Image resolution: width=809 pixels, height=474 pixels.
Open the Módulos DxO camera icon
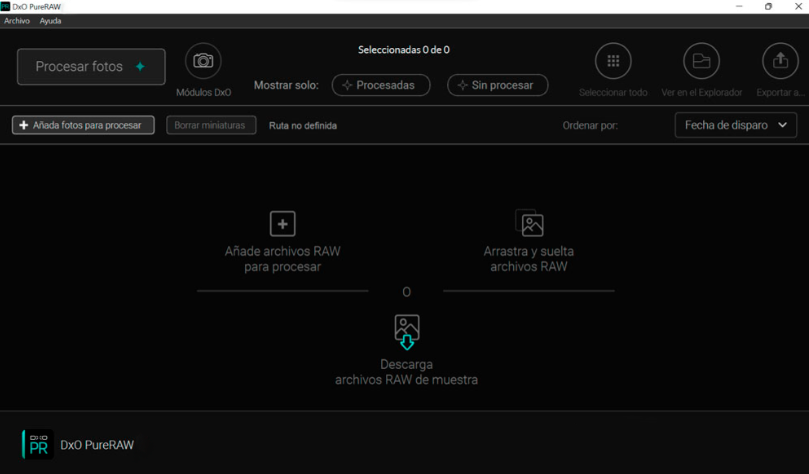[x=203, y=61]
